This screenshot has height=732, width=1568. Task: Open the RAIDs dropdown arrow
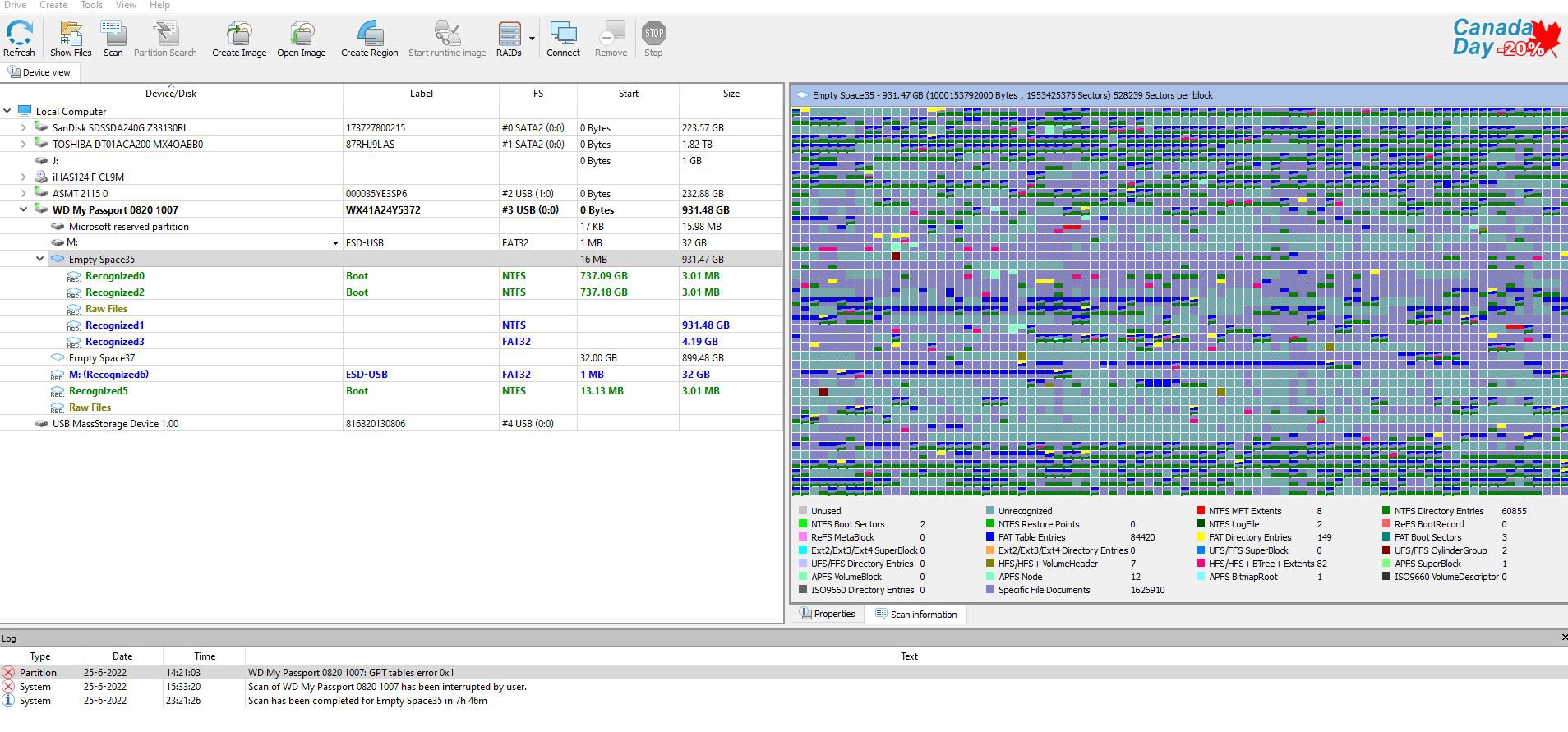(x=532, y=39)
